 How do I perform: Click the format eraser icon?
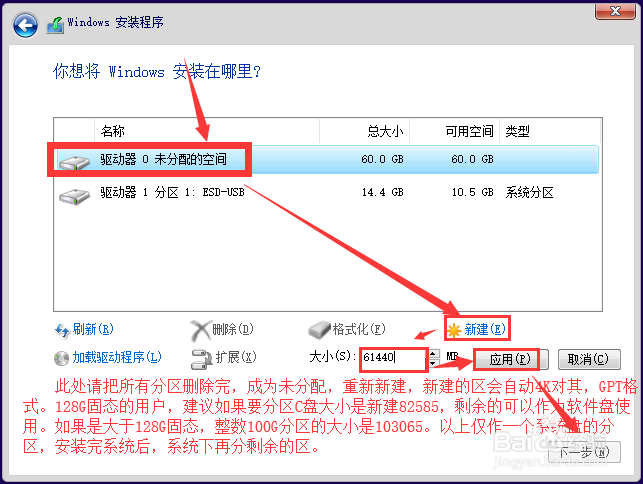pyautogui.click(x=319, y=330)
